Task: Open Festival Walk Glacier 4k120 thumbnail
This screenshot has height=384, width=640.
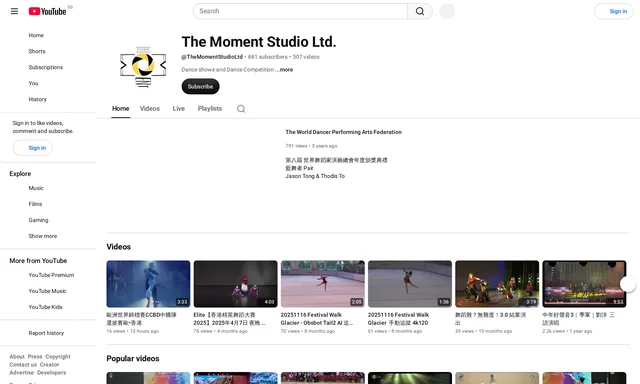Action: click(x=410, y=284)
